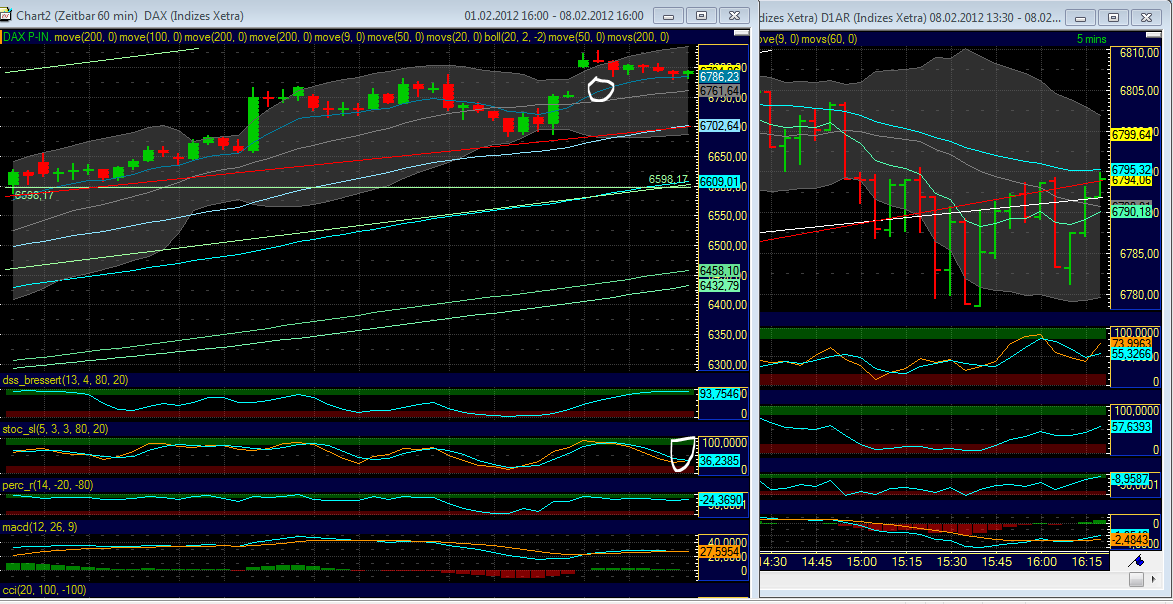Click the right scroll arrow below the 5-minute chart
1173x604 pixels.
click(x=1153, y=580)
